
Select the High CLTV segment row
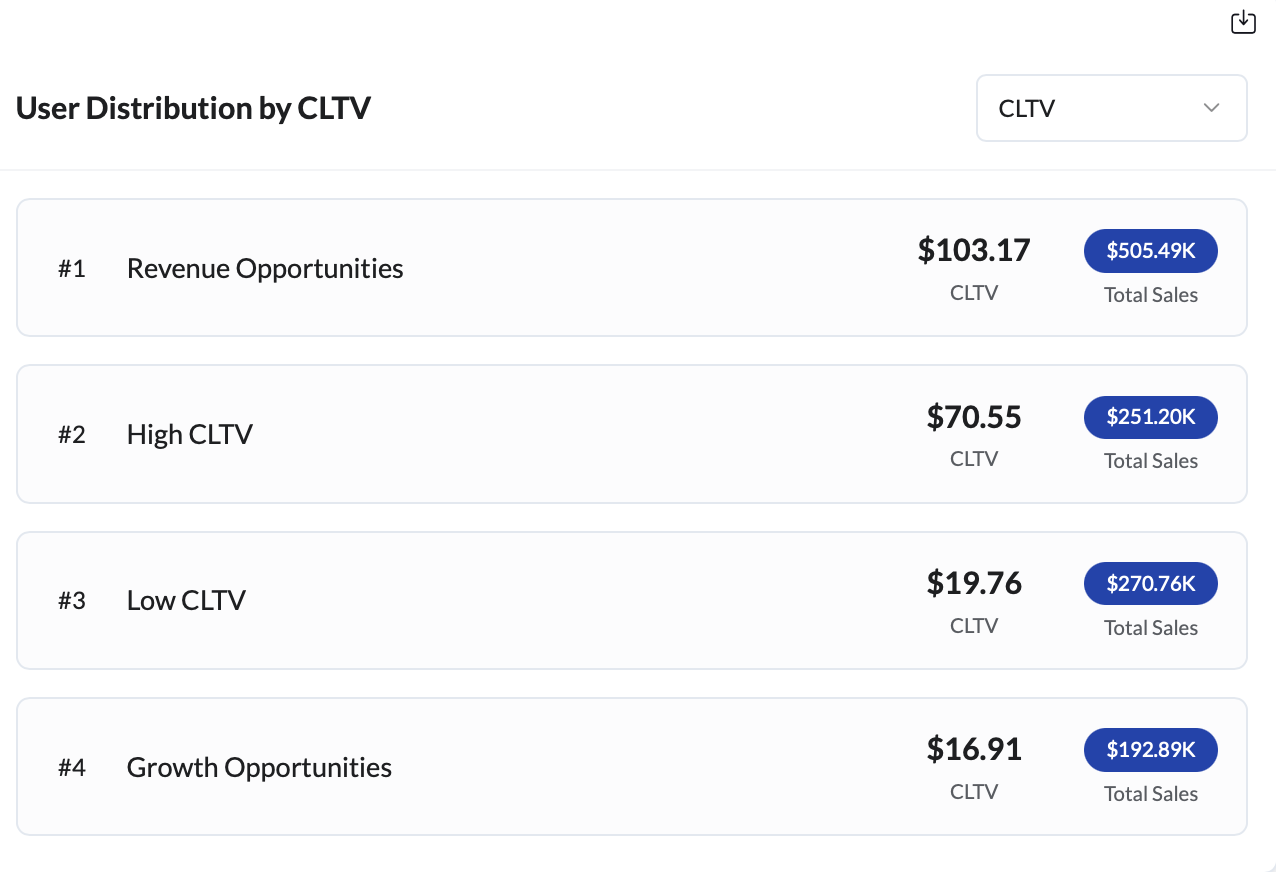coord(632,434)
